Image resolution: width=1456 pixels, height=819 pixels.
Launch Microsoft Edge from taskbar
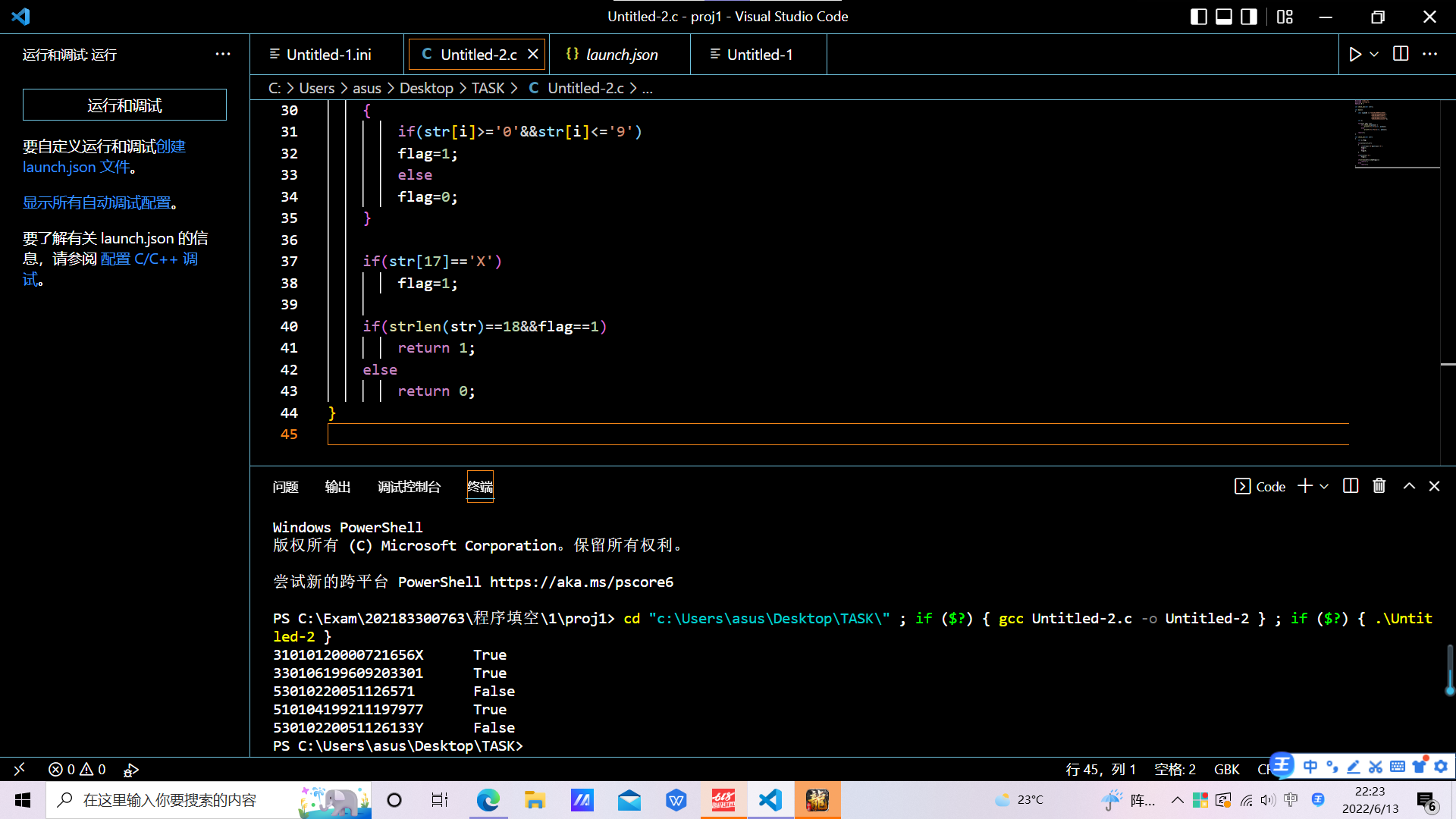pos(488,800)
